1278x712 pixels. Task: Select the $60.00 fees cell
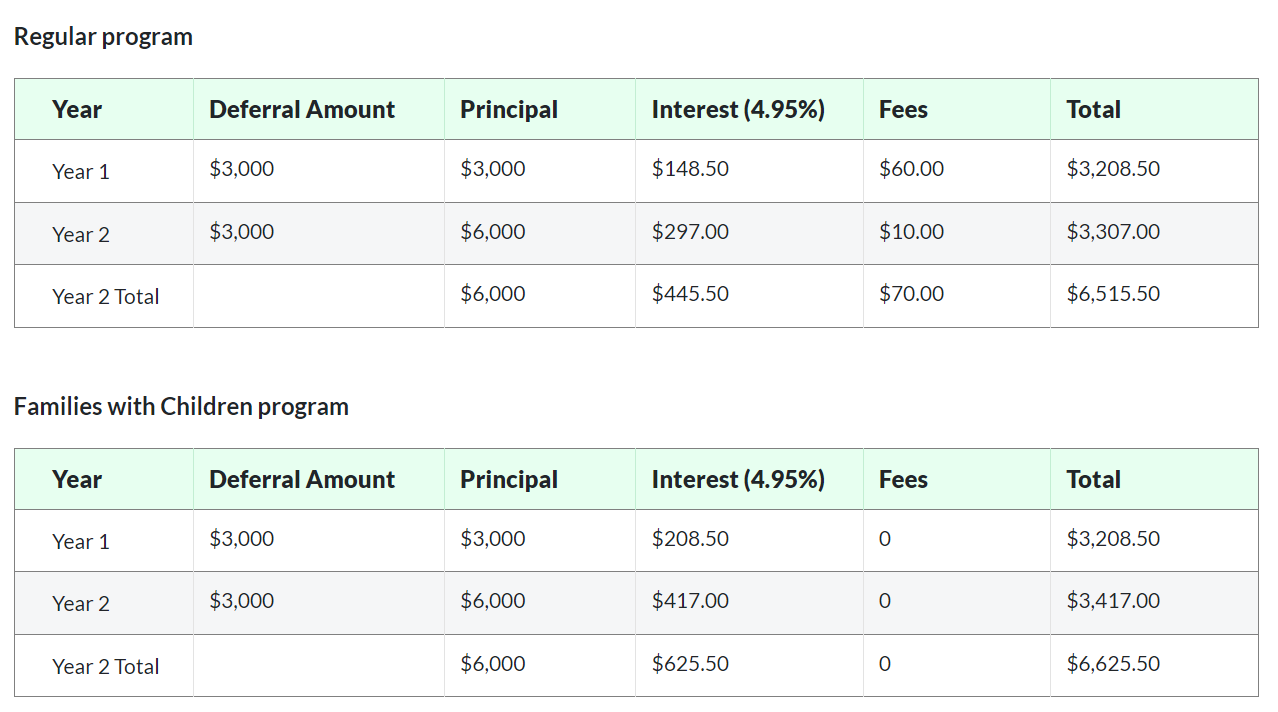[x=911, y=169]
